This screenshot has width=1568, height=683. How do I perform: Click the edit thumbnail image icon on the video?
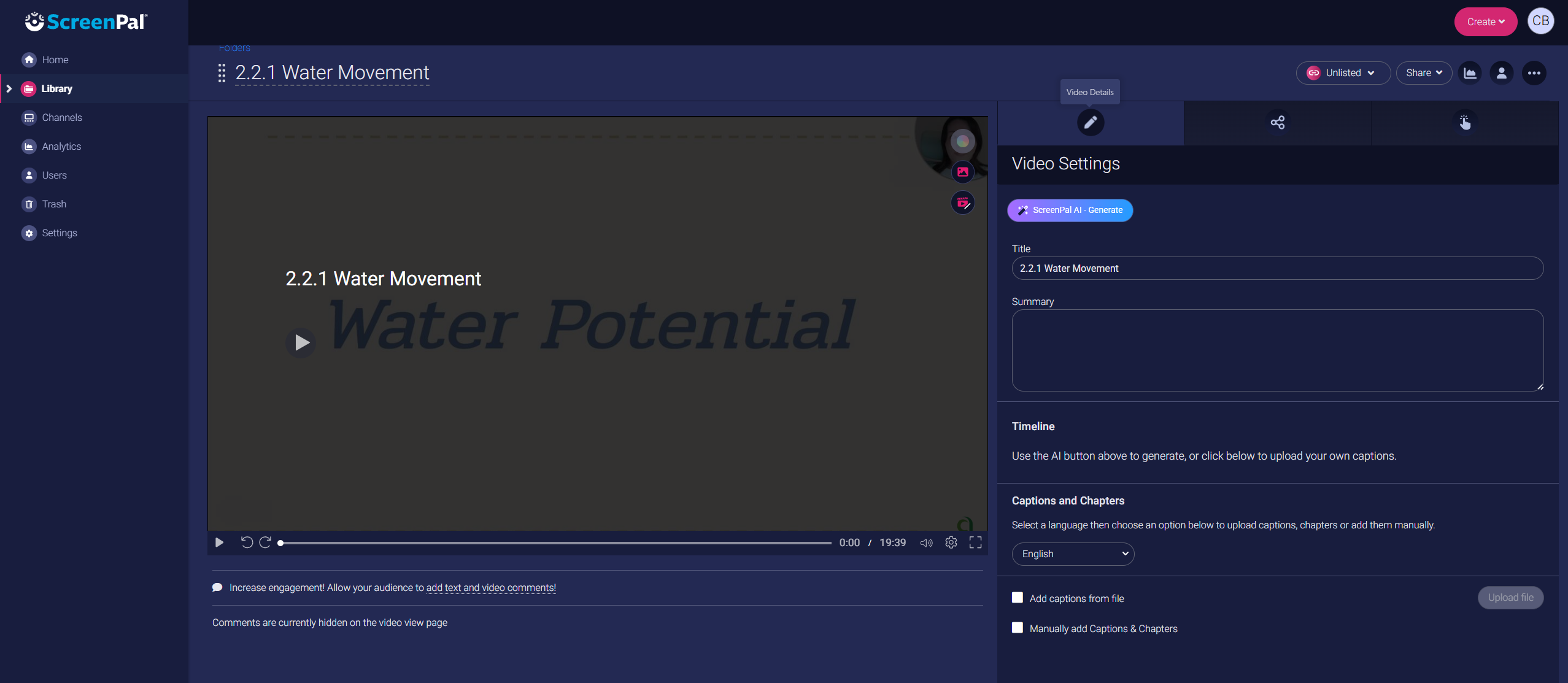tap(962, 172)
